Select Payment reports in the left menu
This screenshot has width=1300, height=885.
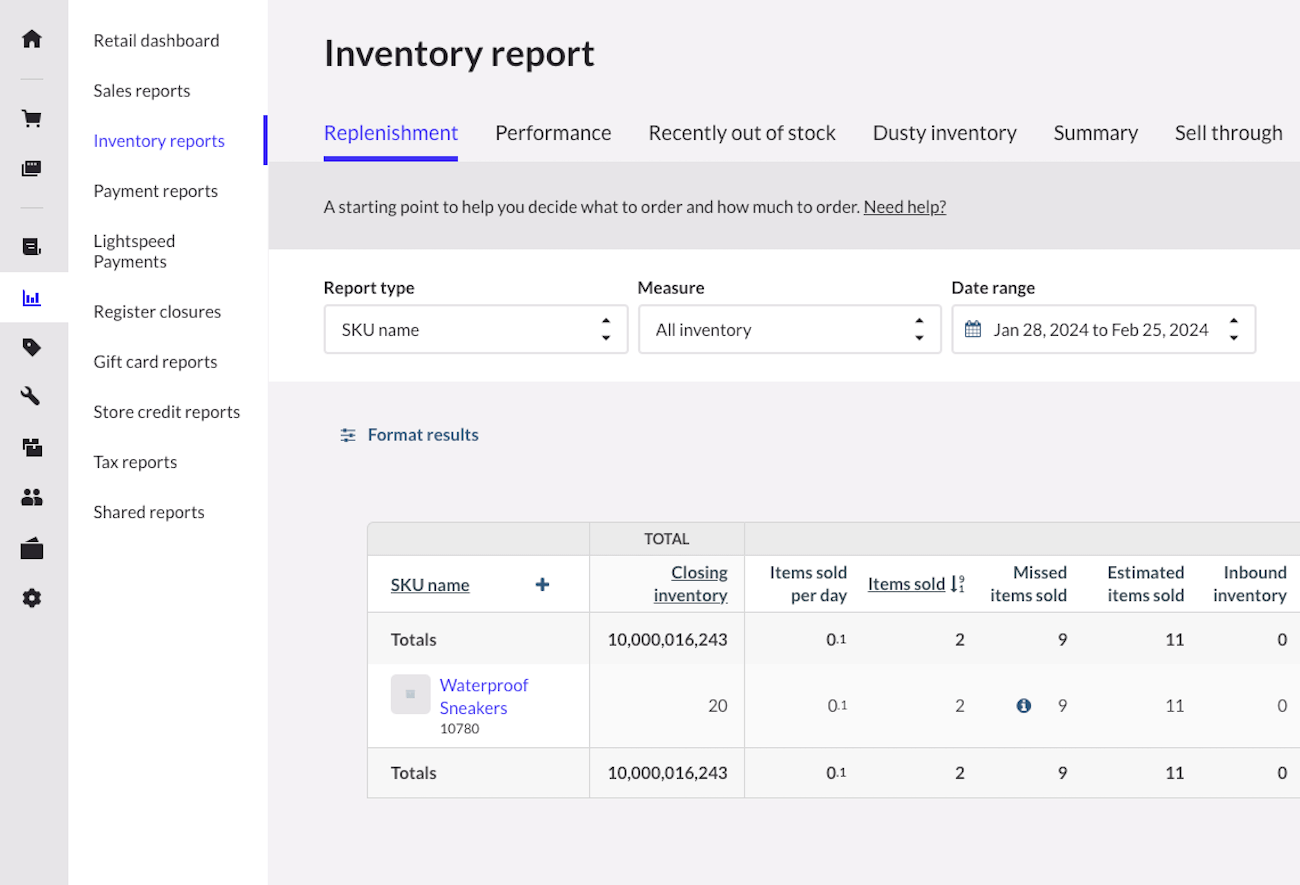pyautogui.click(x=156, y=190)
